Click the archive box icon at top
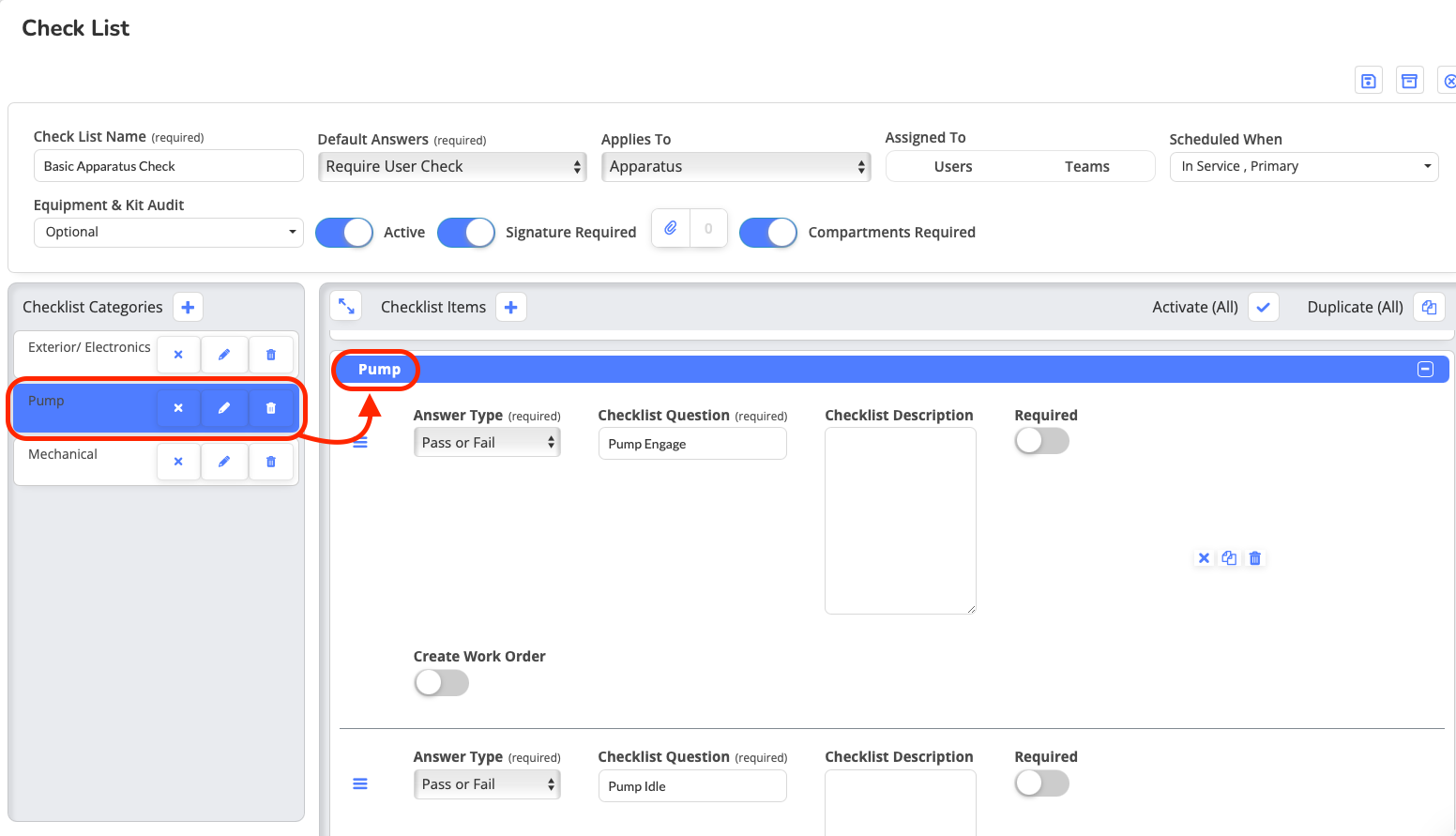This screenshot has height=836, width=1456. pyautogui.click(x=1409, y=81)
